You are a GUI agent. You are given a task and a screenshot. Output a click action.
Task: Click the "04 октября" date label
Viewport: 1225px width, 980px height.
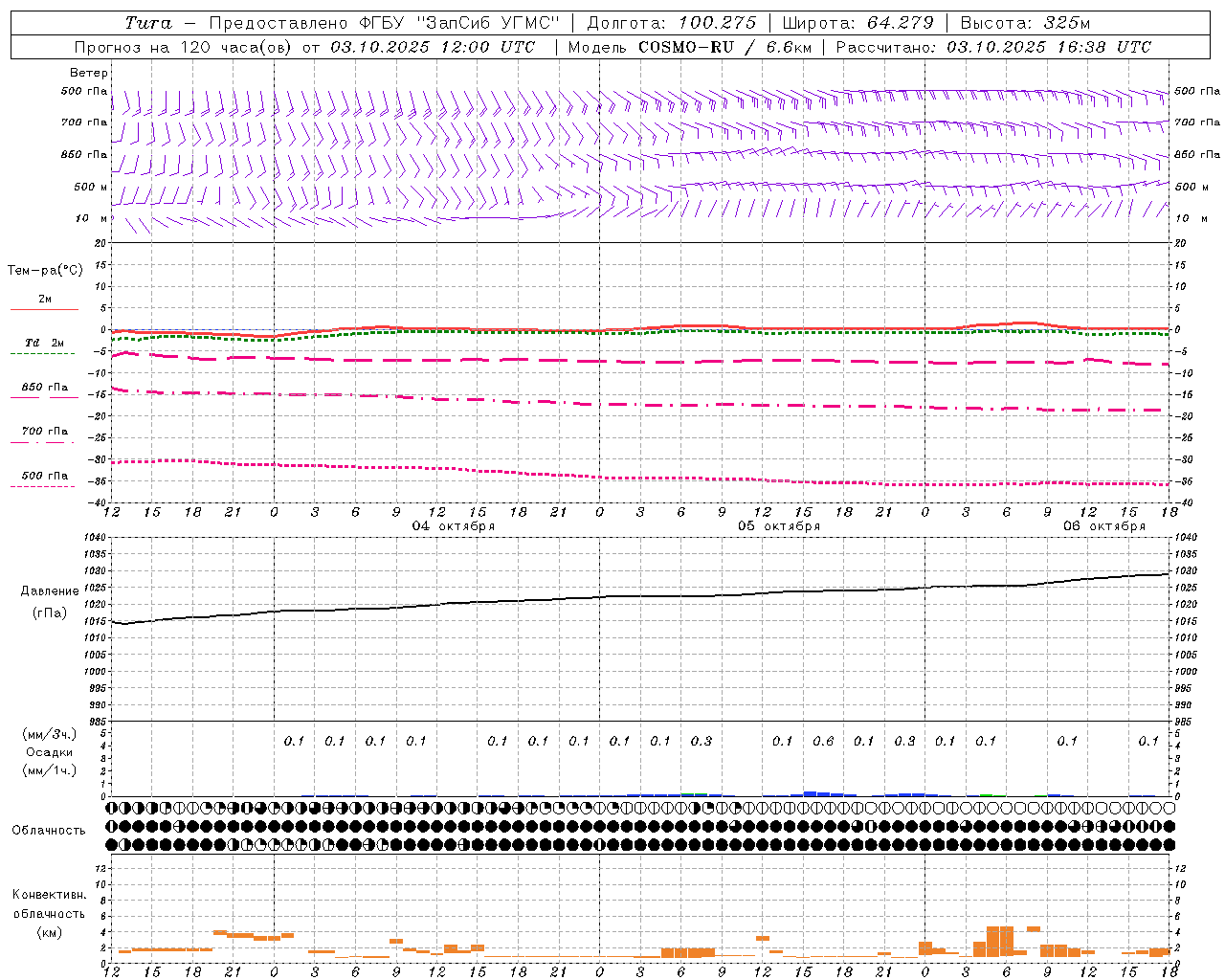(x=454, y=526)
